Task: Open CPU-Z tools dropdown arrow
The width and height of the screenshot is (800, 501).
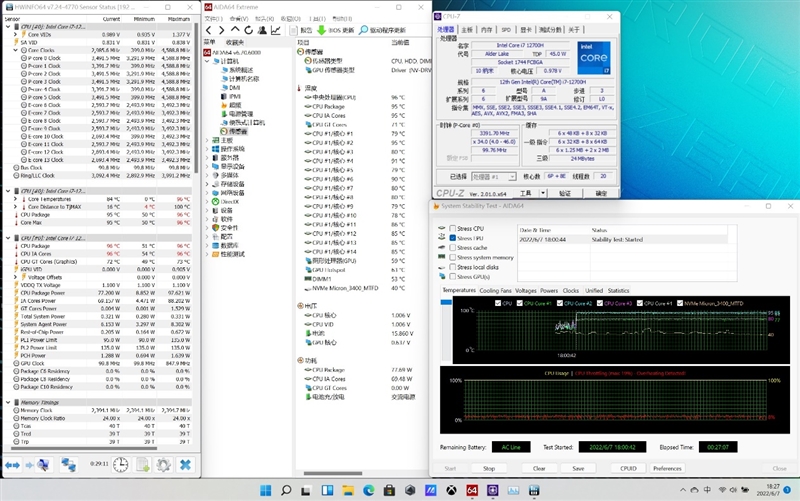Action: tap(543, 193)
